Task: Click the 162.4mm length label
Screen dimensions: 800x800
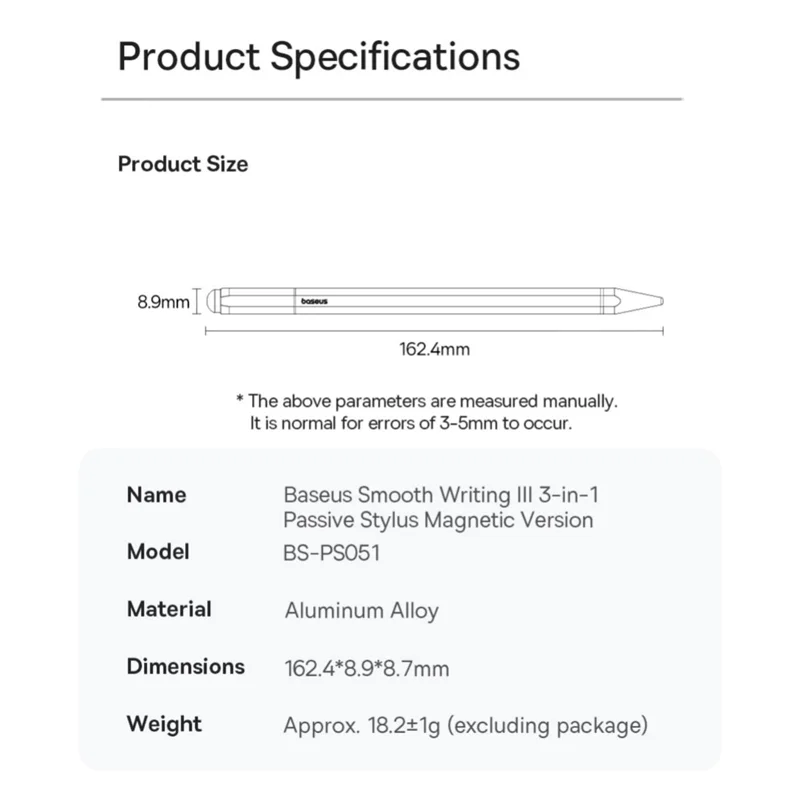Action: click(x=434, y=350)
